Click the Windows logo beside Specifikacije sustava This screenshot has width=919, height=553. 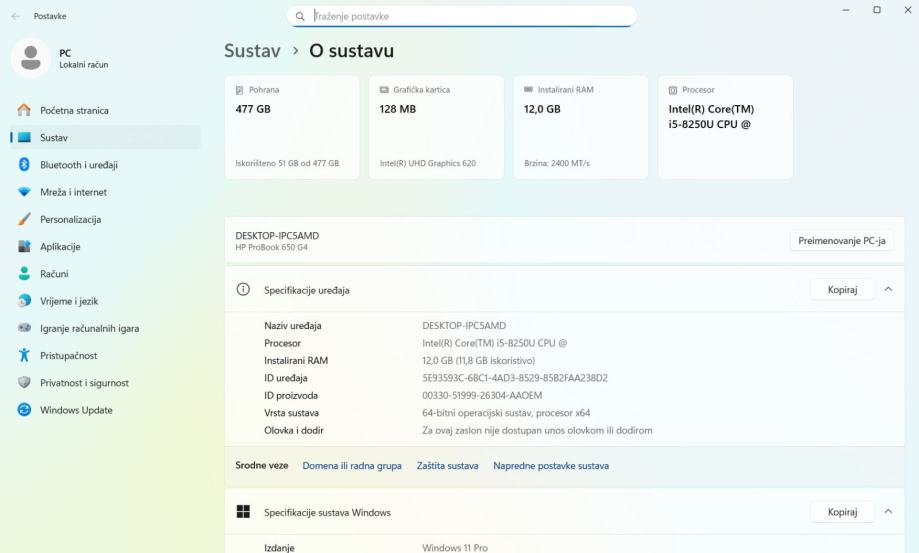243,512
